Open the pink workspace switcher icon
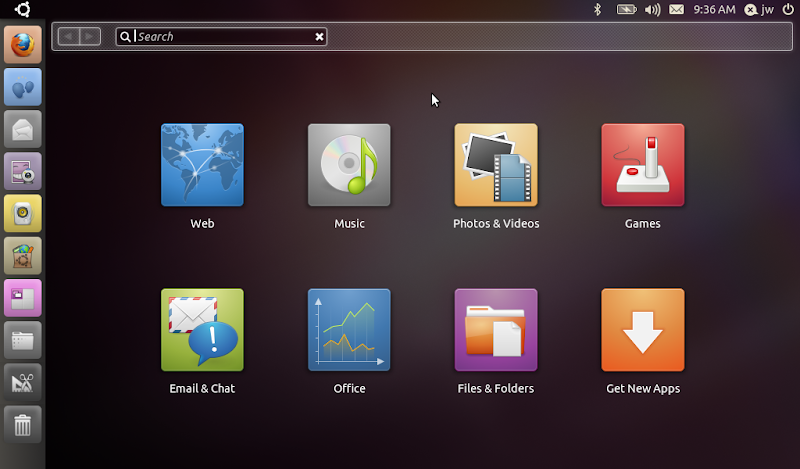This screenshot has height=469, width=800. [23, 298]
